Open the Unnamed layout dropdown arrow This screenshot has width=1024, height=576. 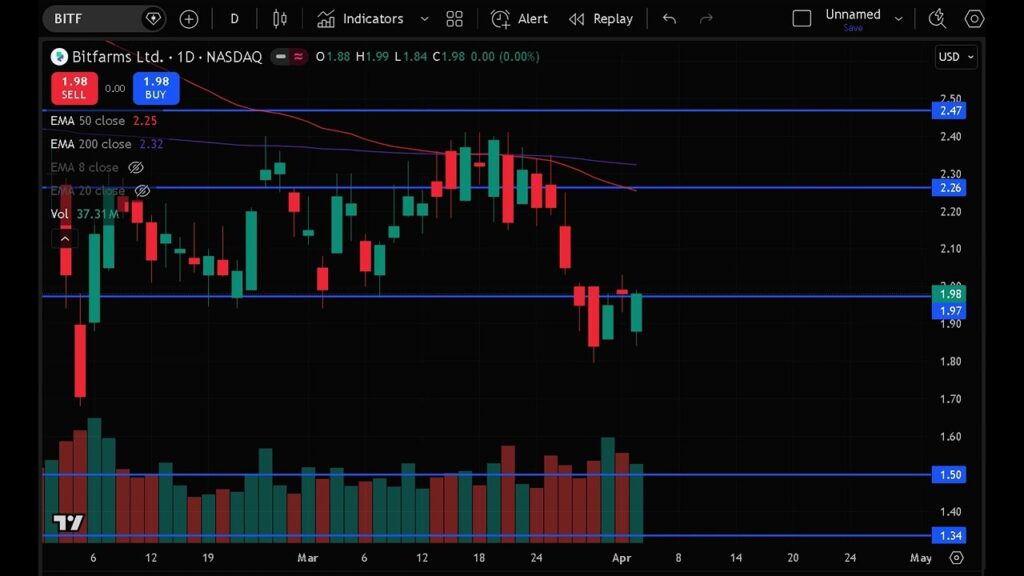(898, 19)
